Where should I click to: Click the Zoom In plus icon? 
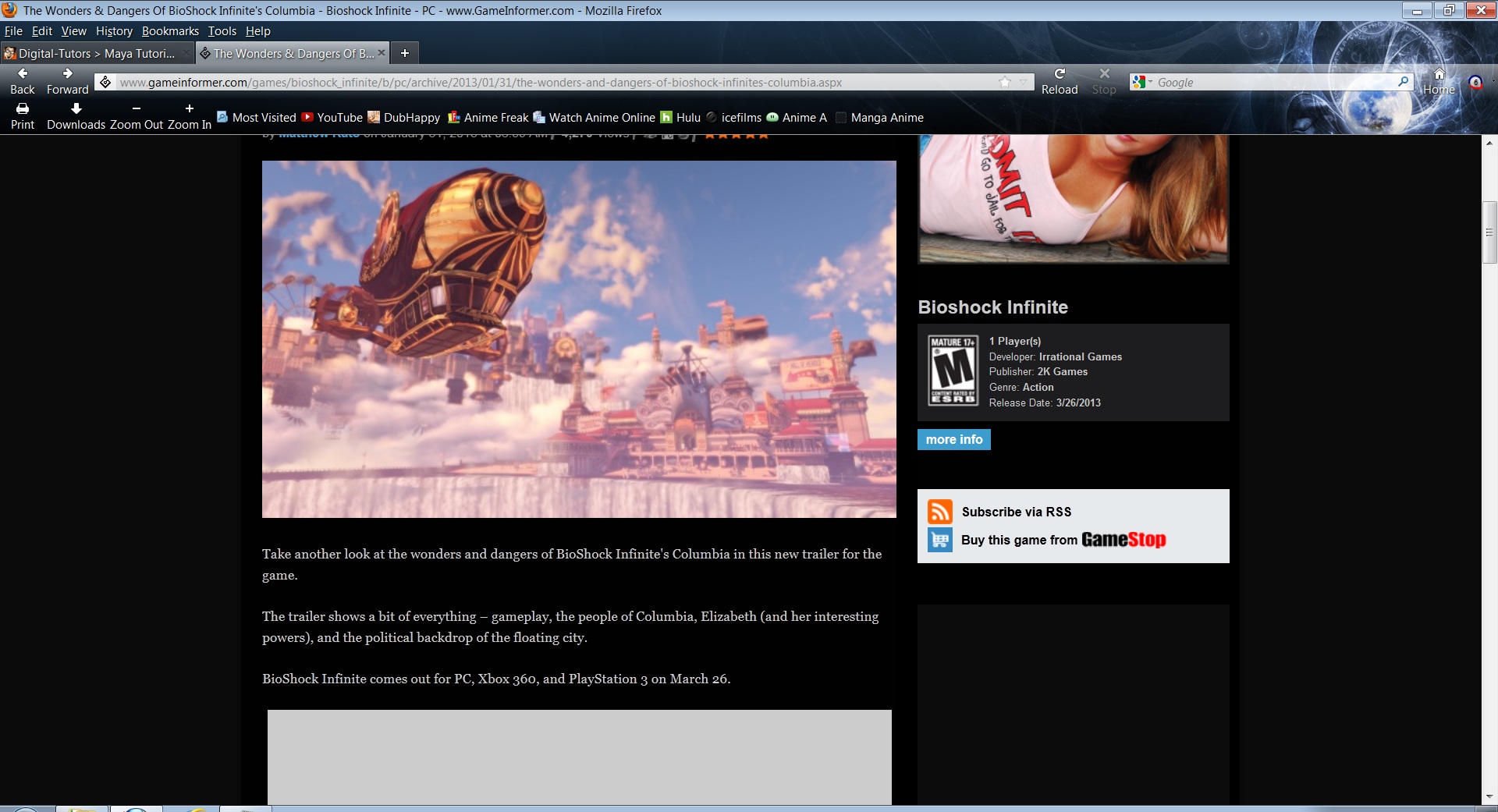189,109
